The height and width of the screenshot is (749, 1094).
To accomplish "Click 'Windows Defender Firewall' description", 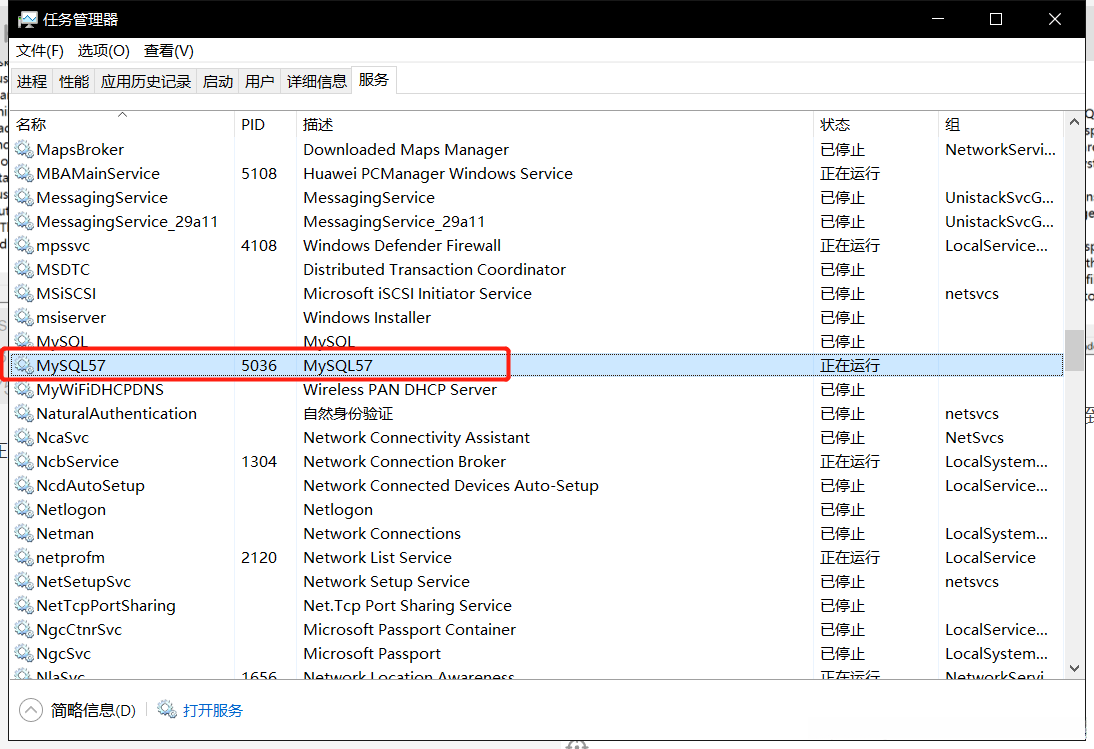I will (x=402, y=245).
